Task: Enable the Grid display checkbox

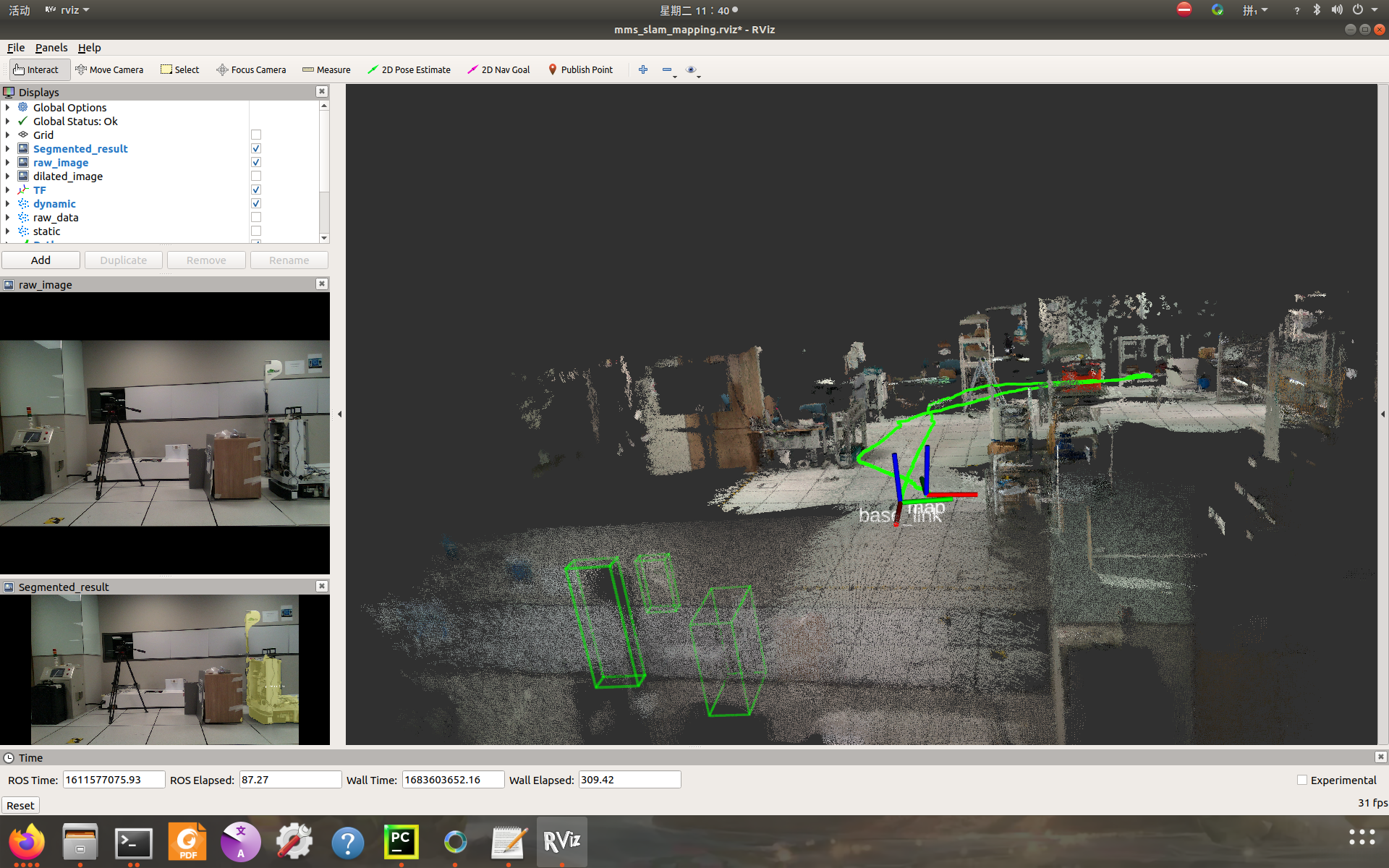Action: [x=256, y=135]
